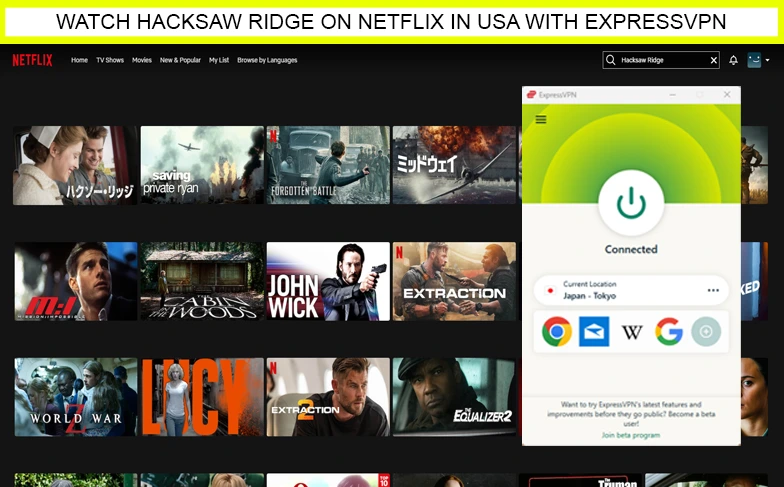Click the Join beta program link
Screen dimensions: 784x487
point(630,435)
